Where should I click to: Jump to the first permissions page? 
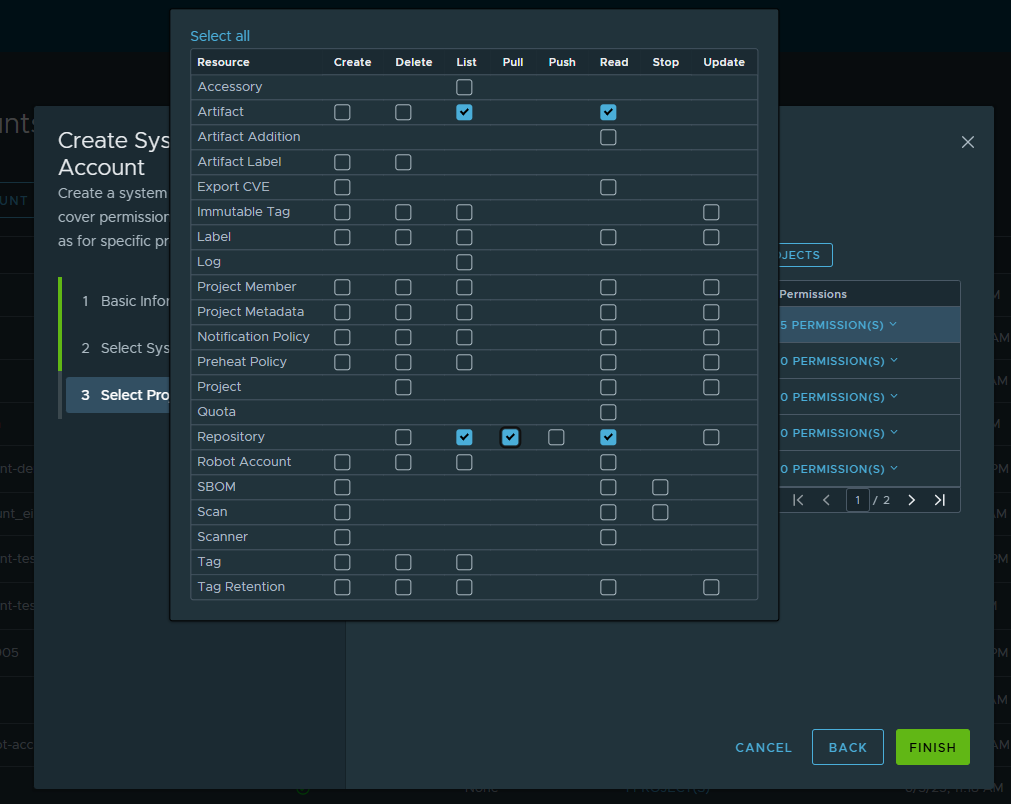798,500
